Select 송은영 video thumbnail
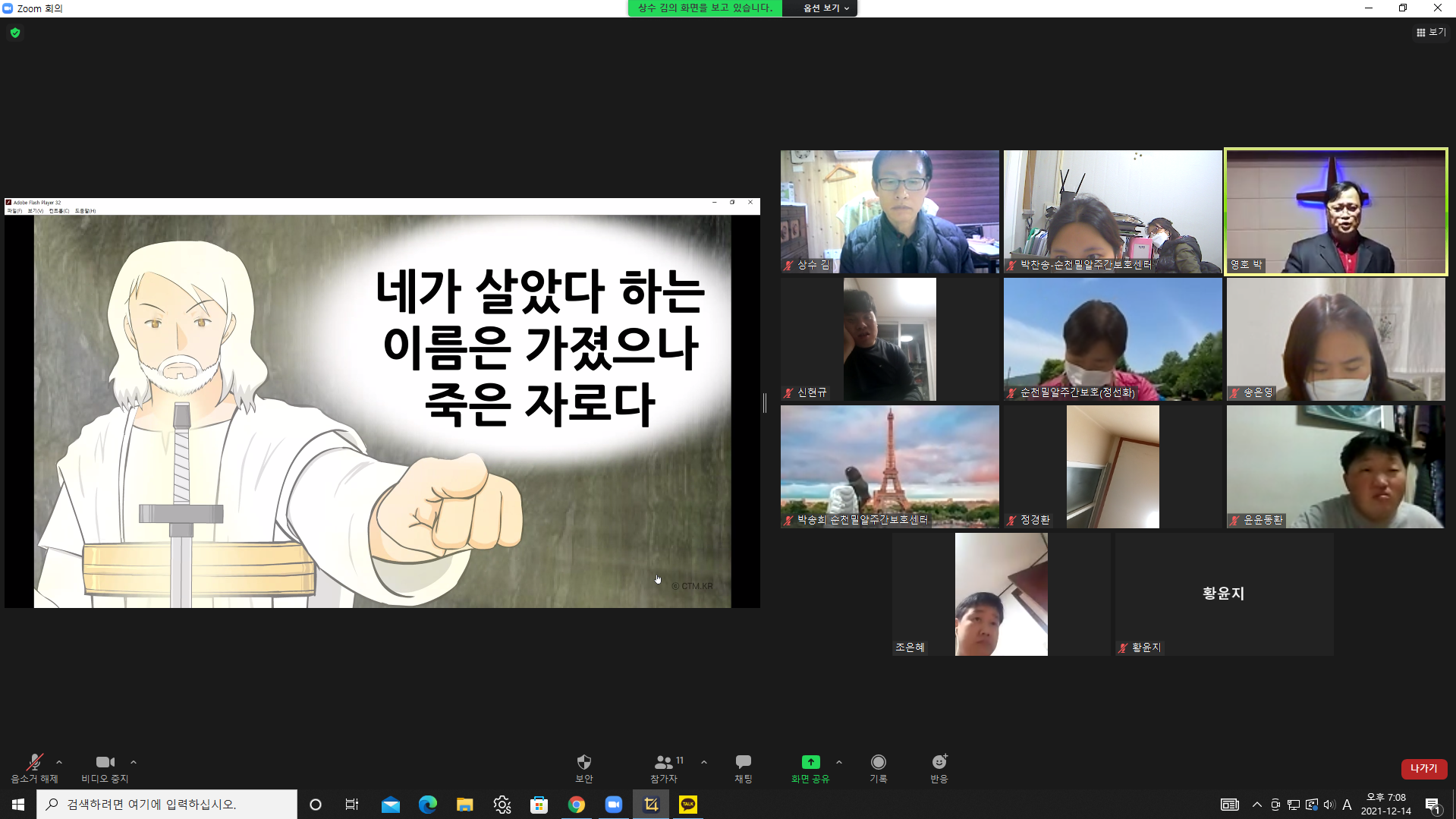Screen dimensions: 1456x819 [x=1336, y=339]
